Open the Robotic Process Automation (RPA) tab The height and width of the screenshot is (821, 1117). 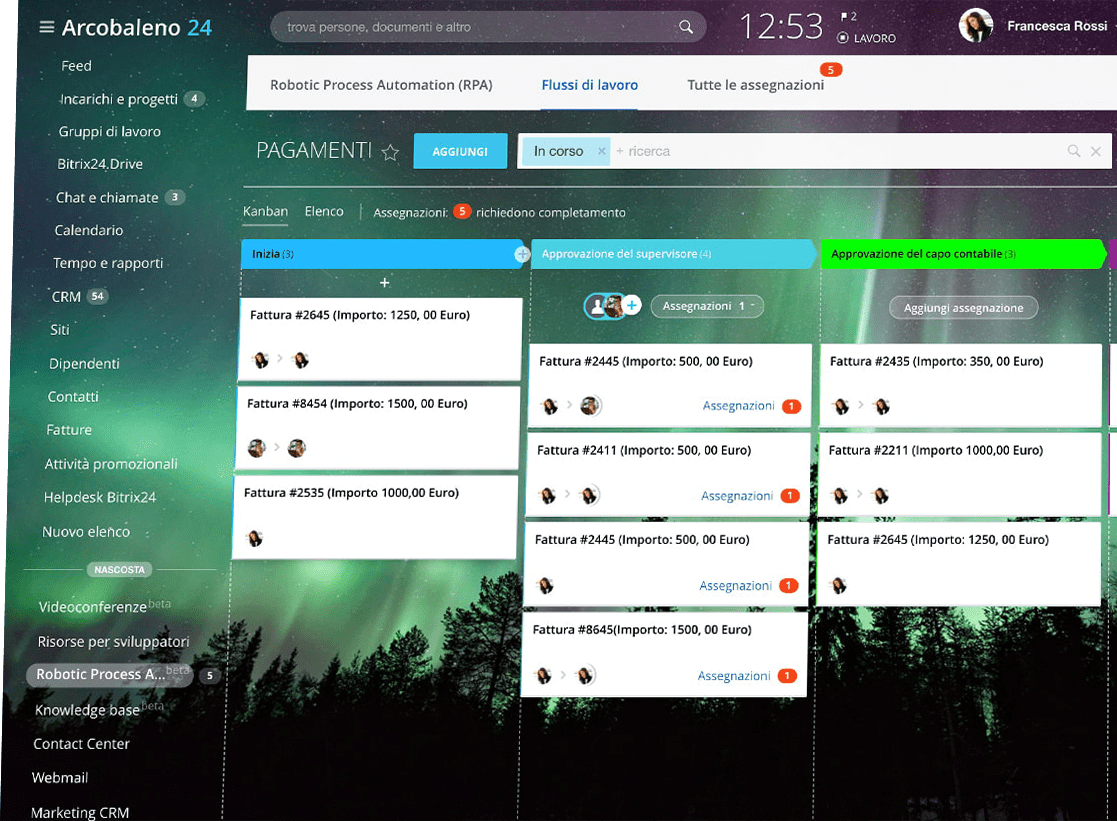[381, 85]
